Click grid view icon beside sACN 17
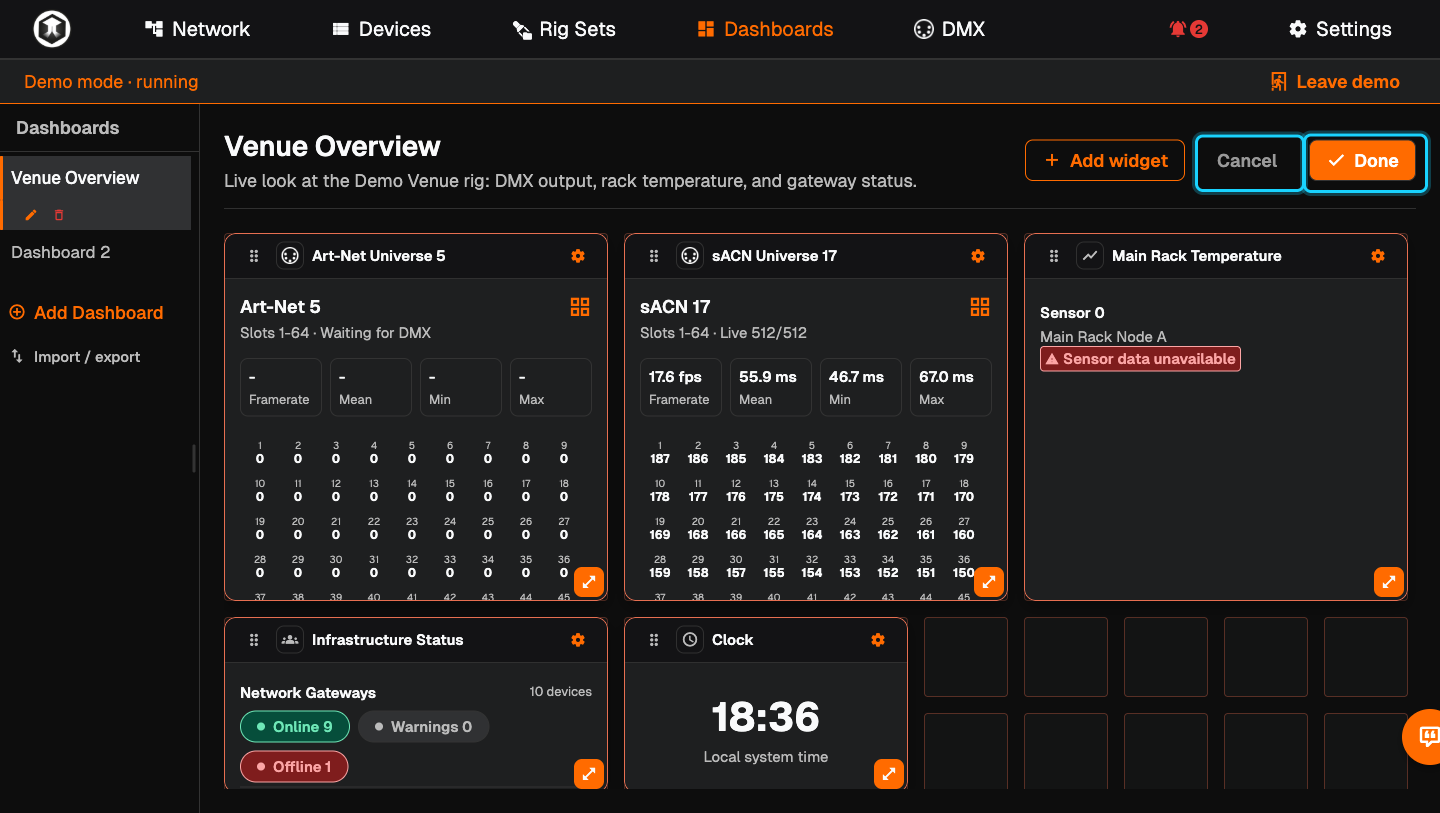The height and width of the screenshot is (813, 1440). (980, 307)
